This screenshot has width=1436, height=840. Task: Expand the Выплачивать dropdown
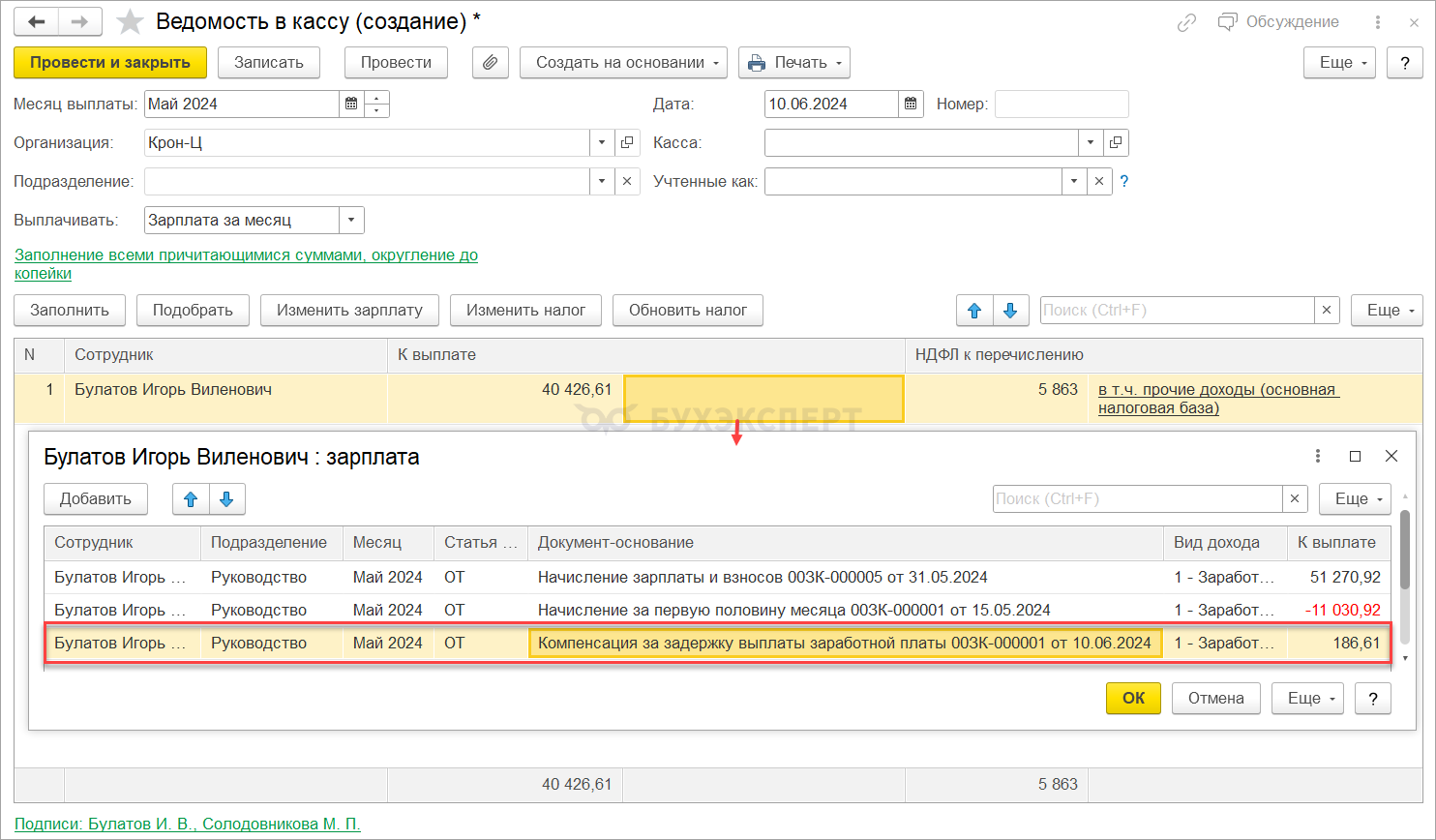351,221
